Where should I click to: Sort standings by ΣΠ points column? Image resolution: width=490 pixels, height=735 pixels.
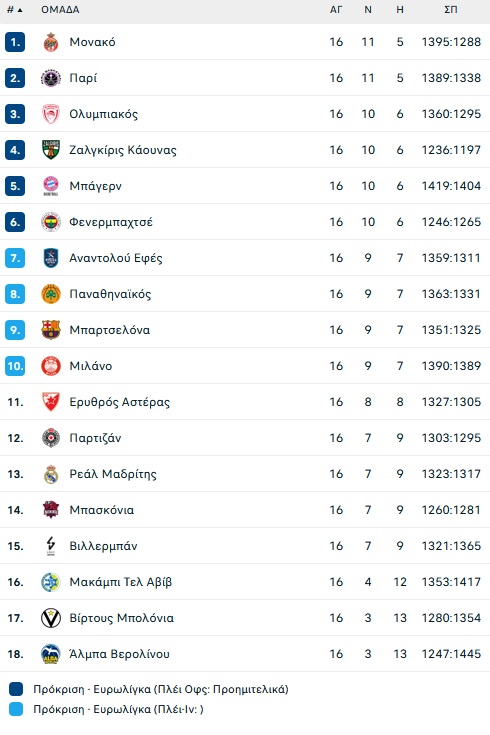tap(451, 10)
